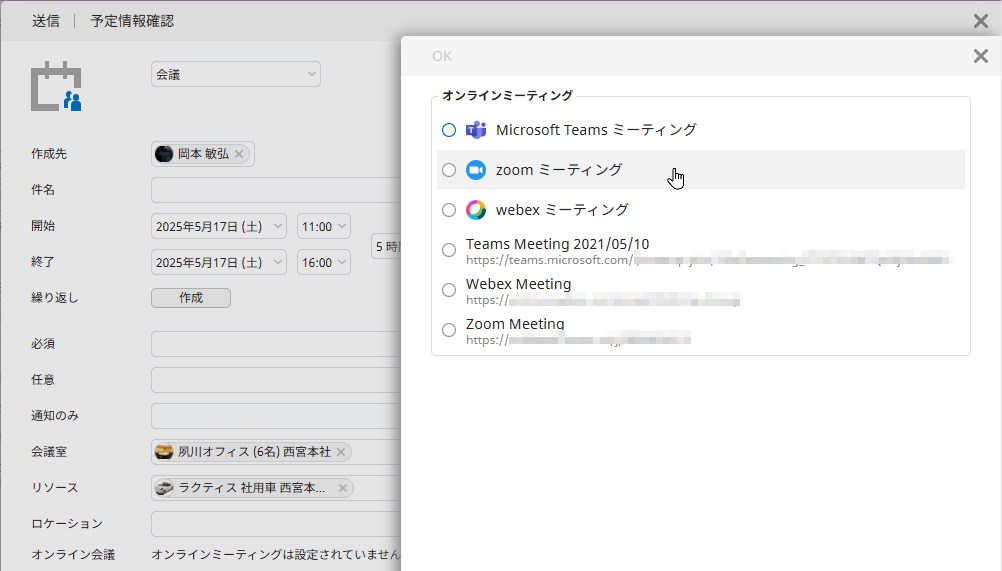Close the online meeting selection panel
The image size is (1002, 571).
(x=980, y=56)
